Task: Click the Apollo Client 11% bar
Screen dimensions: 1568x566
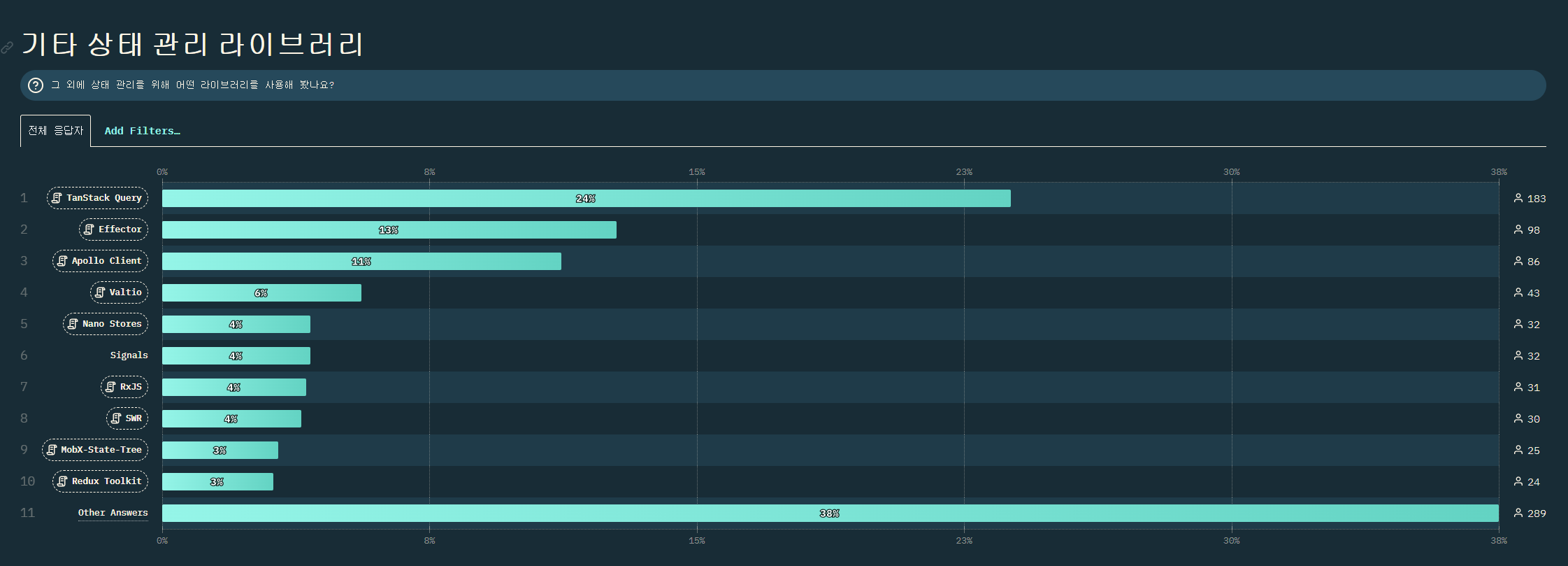Action: [x=361, y=261]
